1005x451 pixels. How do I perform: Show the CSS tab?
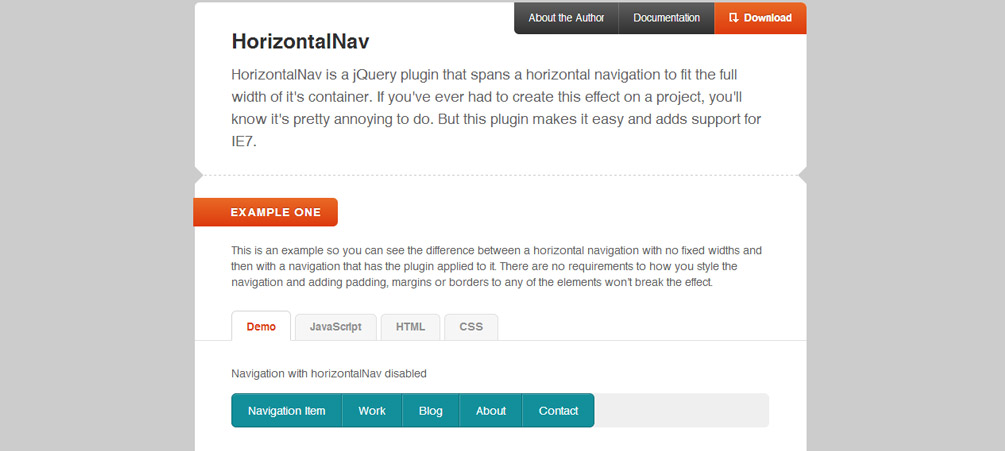pos(471,327)
